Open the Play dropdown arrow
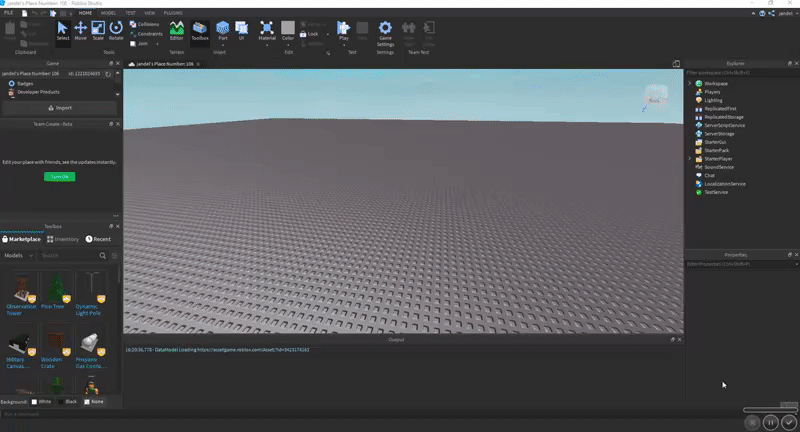 pyautogui.click(x=343, y=45)
